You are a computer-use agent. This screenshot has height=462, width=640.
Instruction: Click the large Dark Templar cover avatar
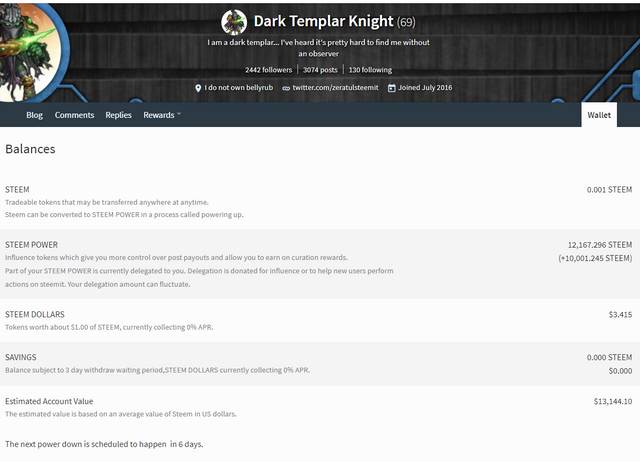pos(31,51)
